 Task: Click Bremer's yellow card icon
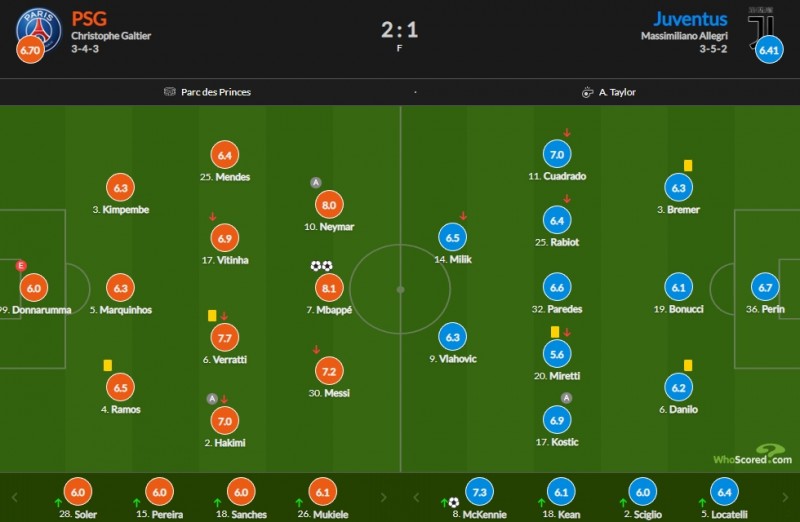[688, 165]
